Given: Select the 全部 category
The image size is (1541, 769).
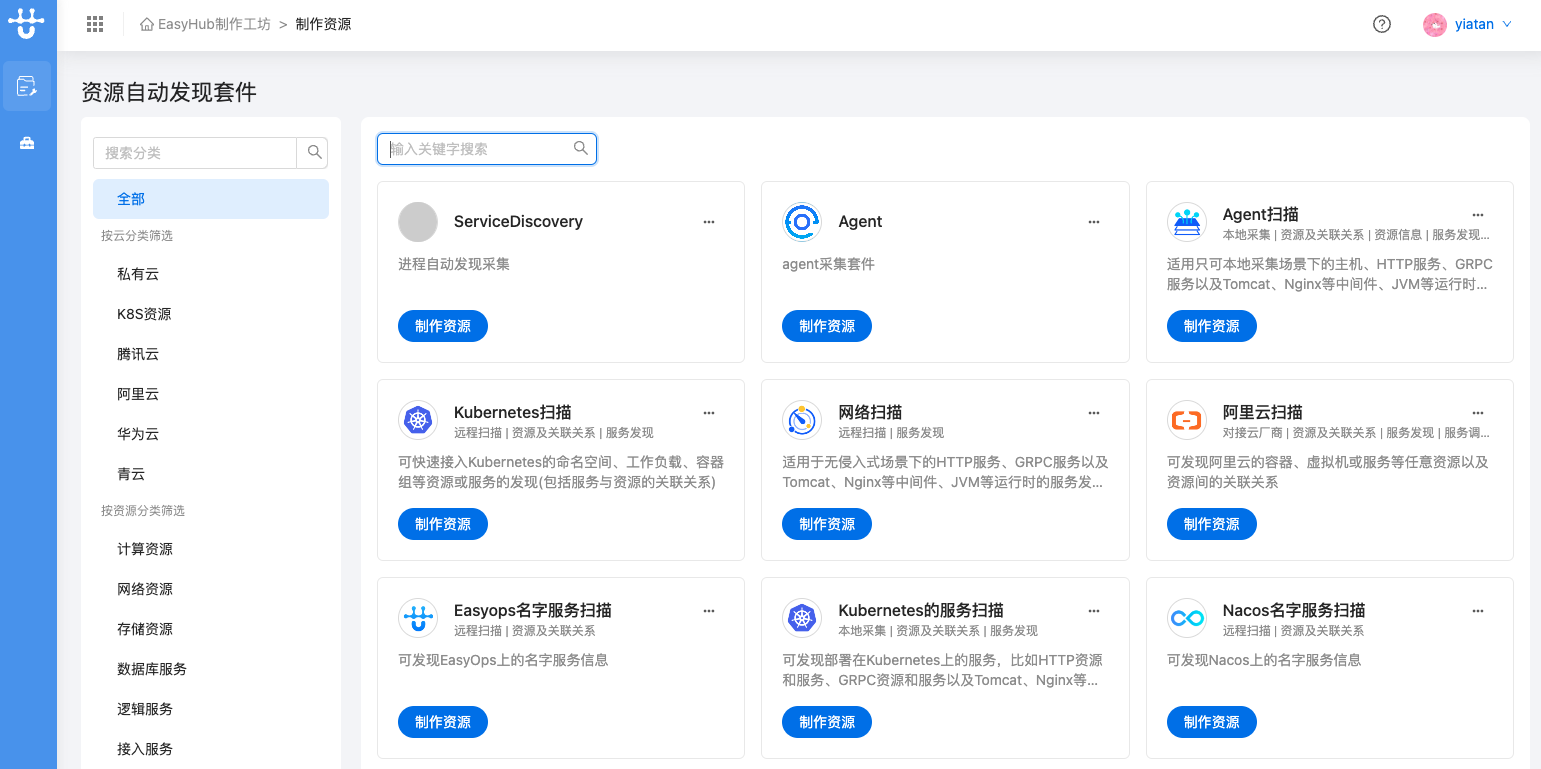Looking at the screenshot, I should click(211, 199).
